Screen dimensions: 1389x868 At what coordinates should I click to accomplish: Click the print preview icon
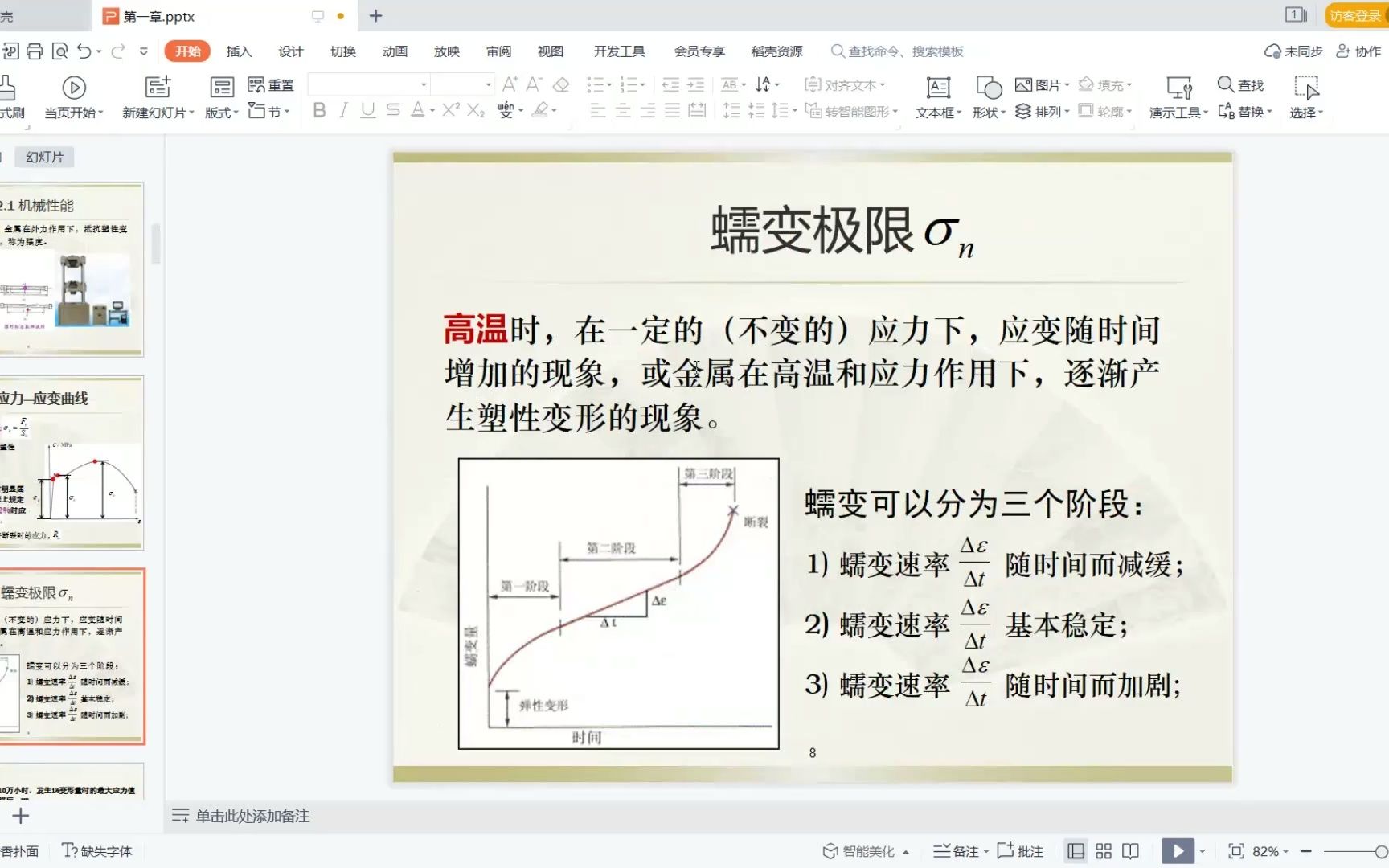(59, 51)
